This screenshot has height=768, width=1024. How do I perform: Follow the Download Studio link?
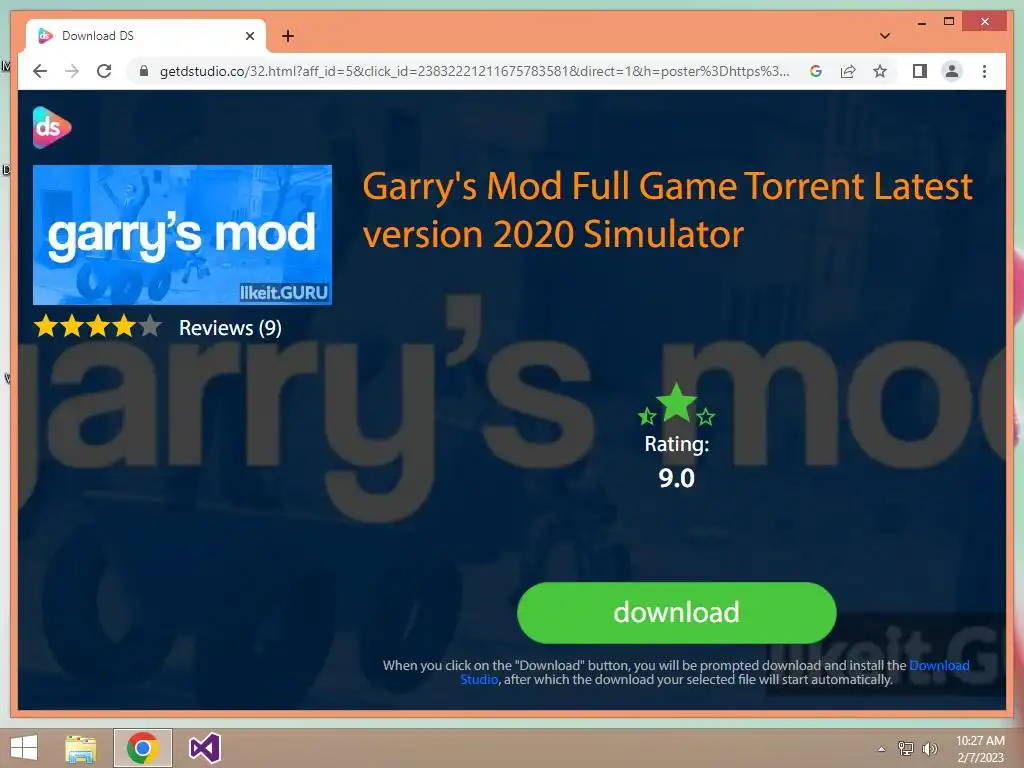coord(939,665)
